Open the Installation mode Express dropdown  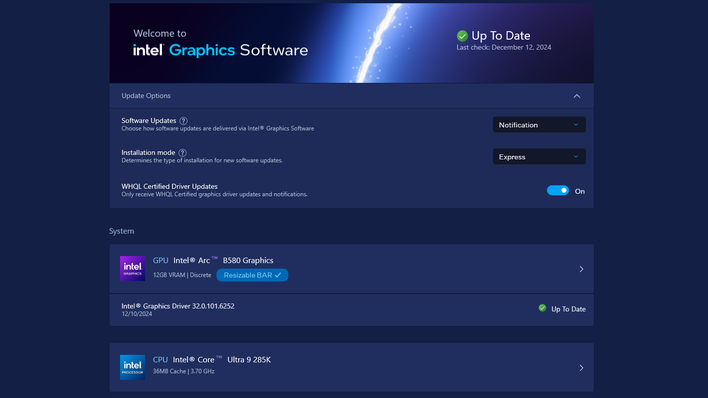point(539,157)
